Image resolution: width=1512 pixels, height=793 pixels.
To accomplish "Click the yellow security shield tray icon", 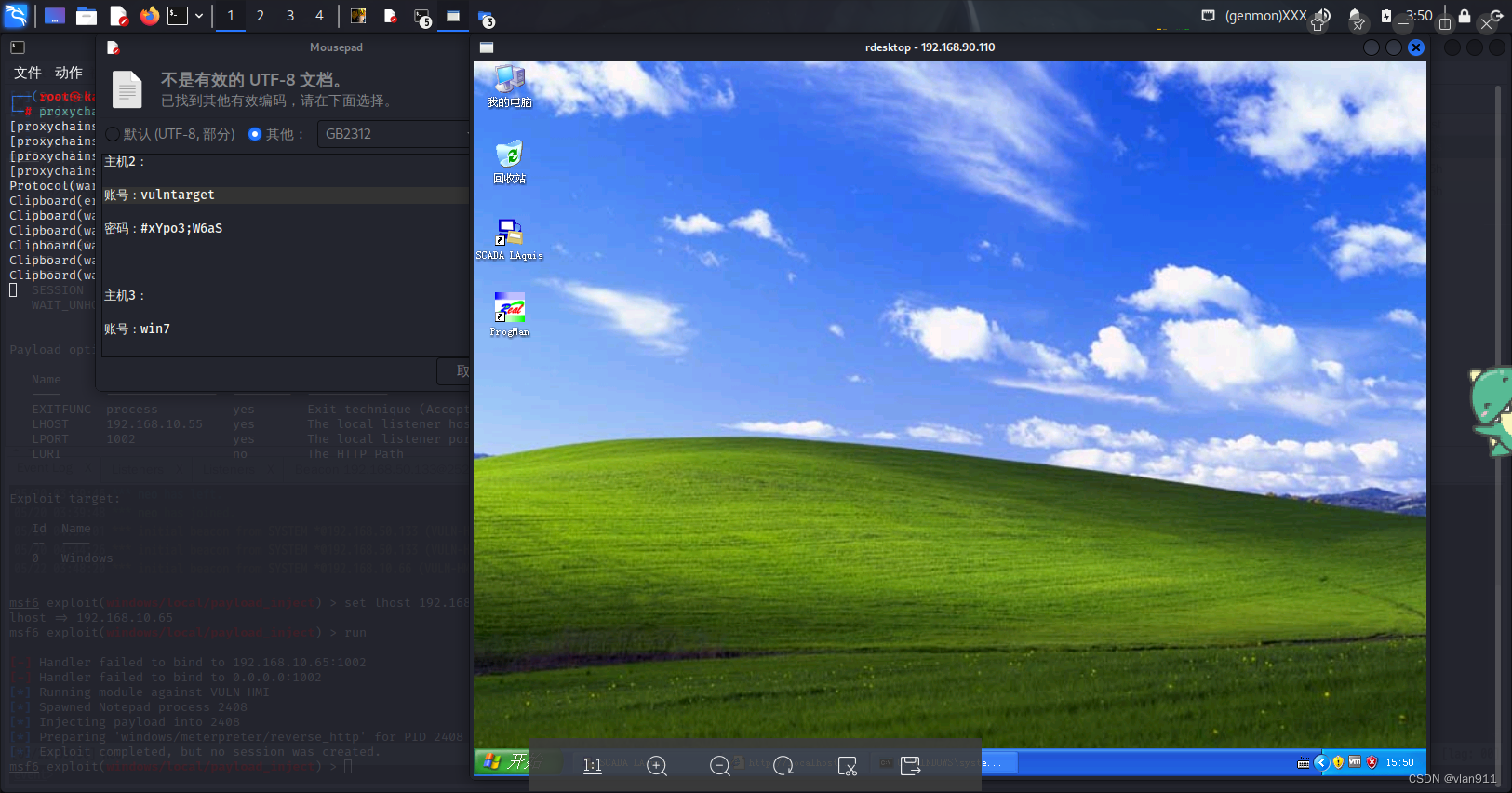I will tap(1338, 762).
